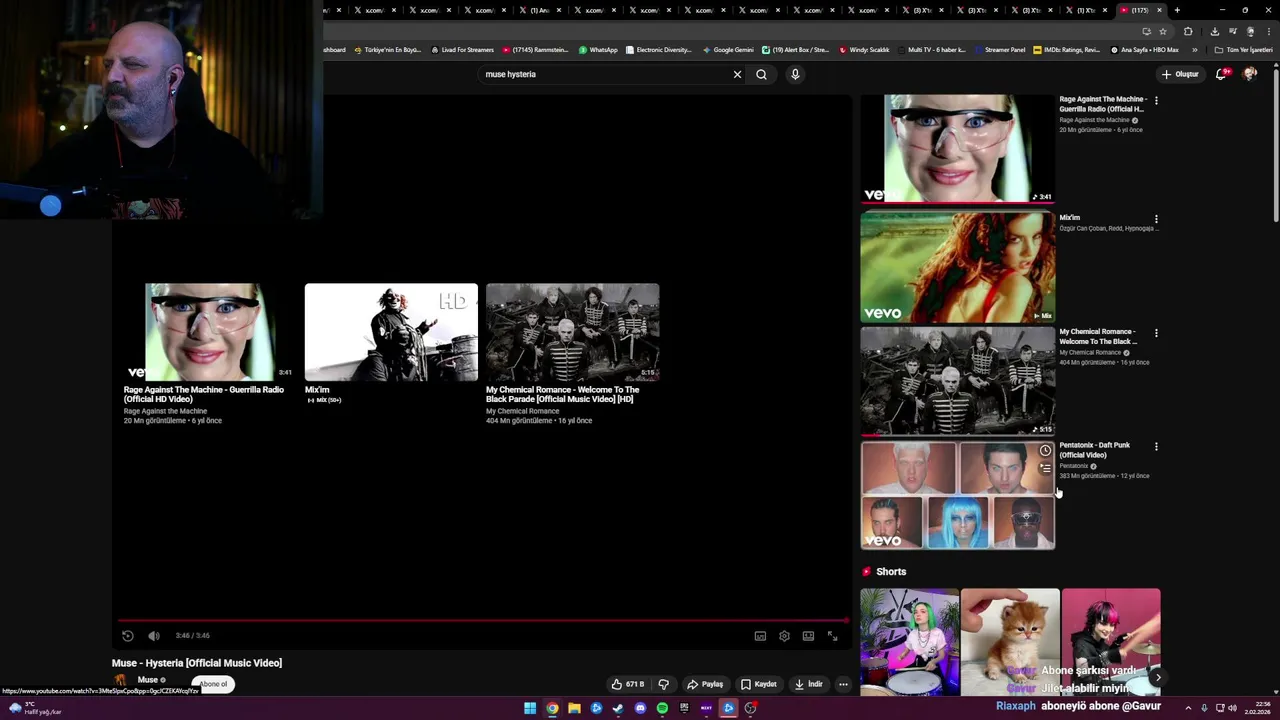Open the account avatar menu
Viewport: 1280px width, 720px height.
click(1249, 74)
